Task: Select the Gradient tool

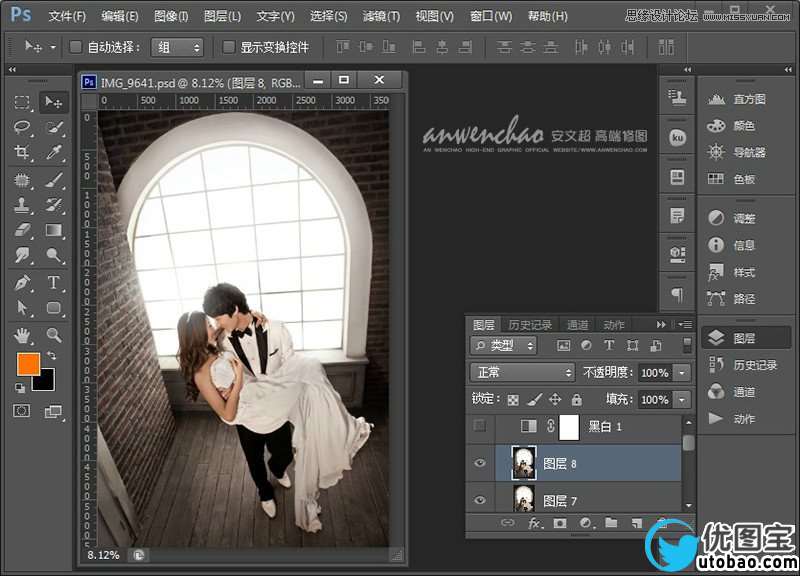Action: pos(53,230)
